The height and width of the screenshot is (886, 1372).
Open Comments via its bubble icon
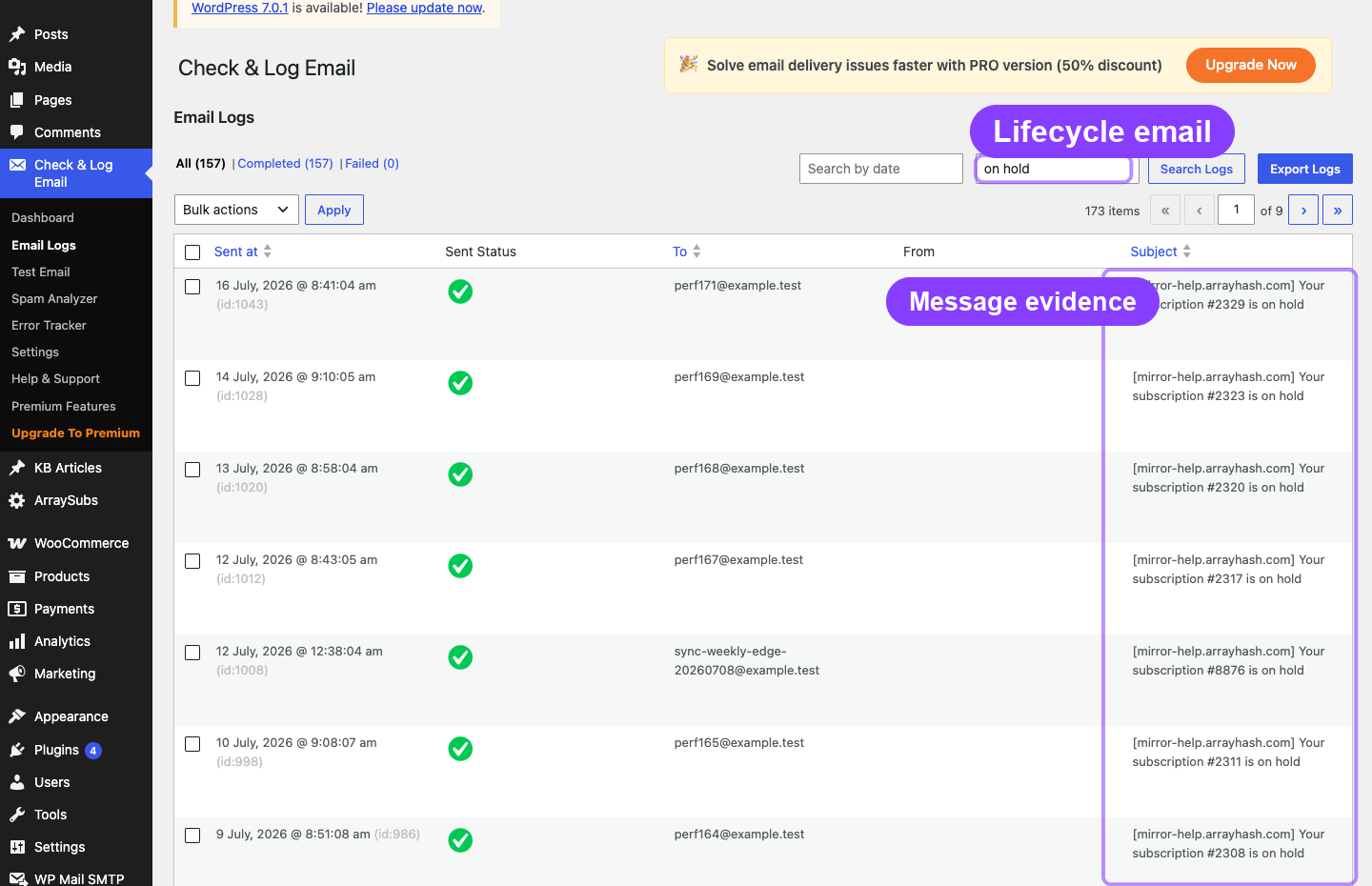tap(17, 132)
